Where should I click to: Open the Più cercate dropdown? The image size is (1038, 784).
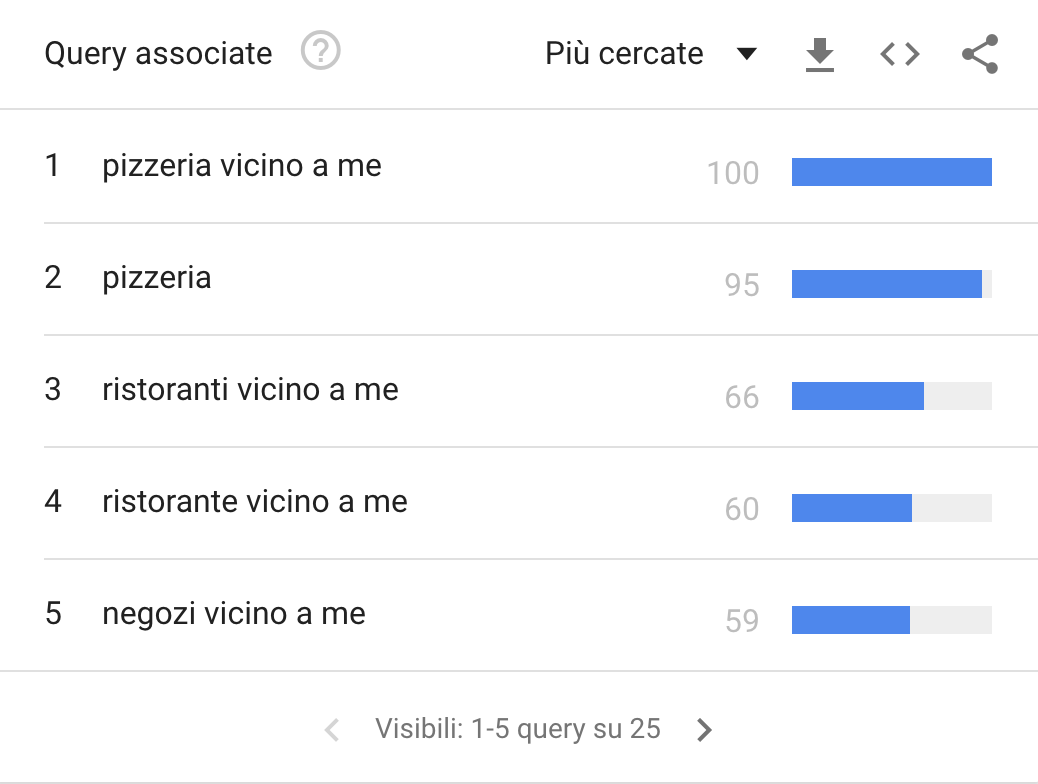point(624,54)
